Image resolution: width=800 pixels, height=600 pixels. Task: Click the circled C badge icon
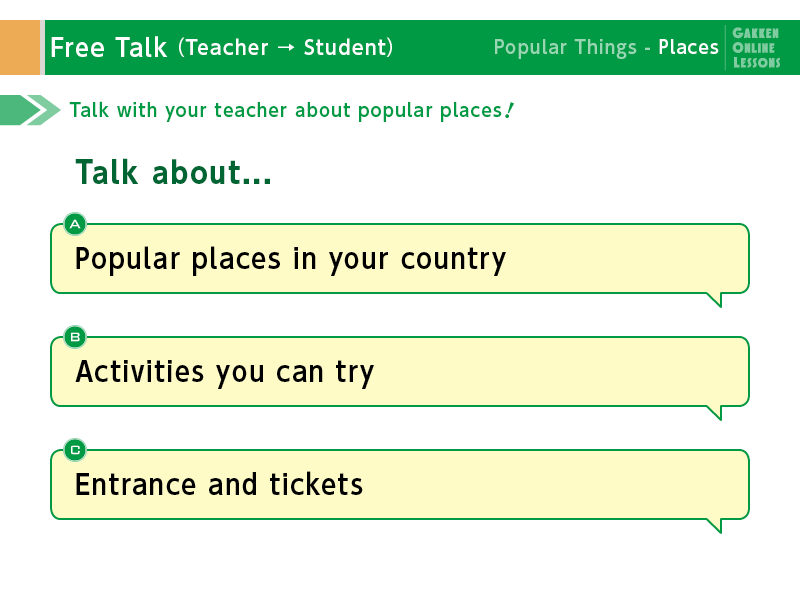click(75, 450)
